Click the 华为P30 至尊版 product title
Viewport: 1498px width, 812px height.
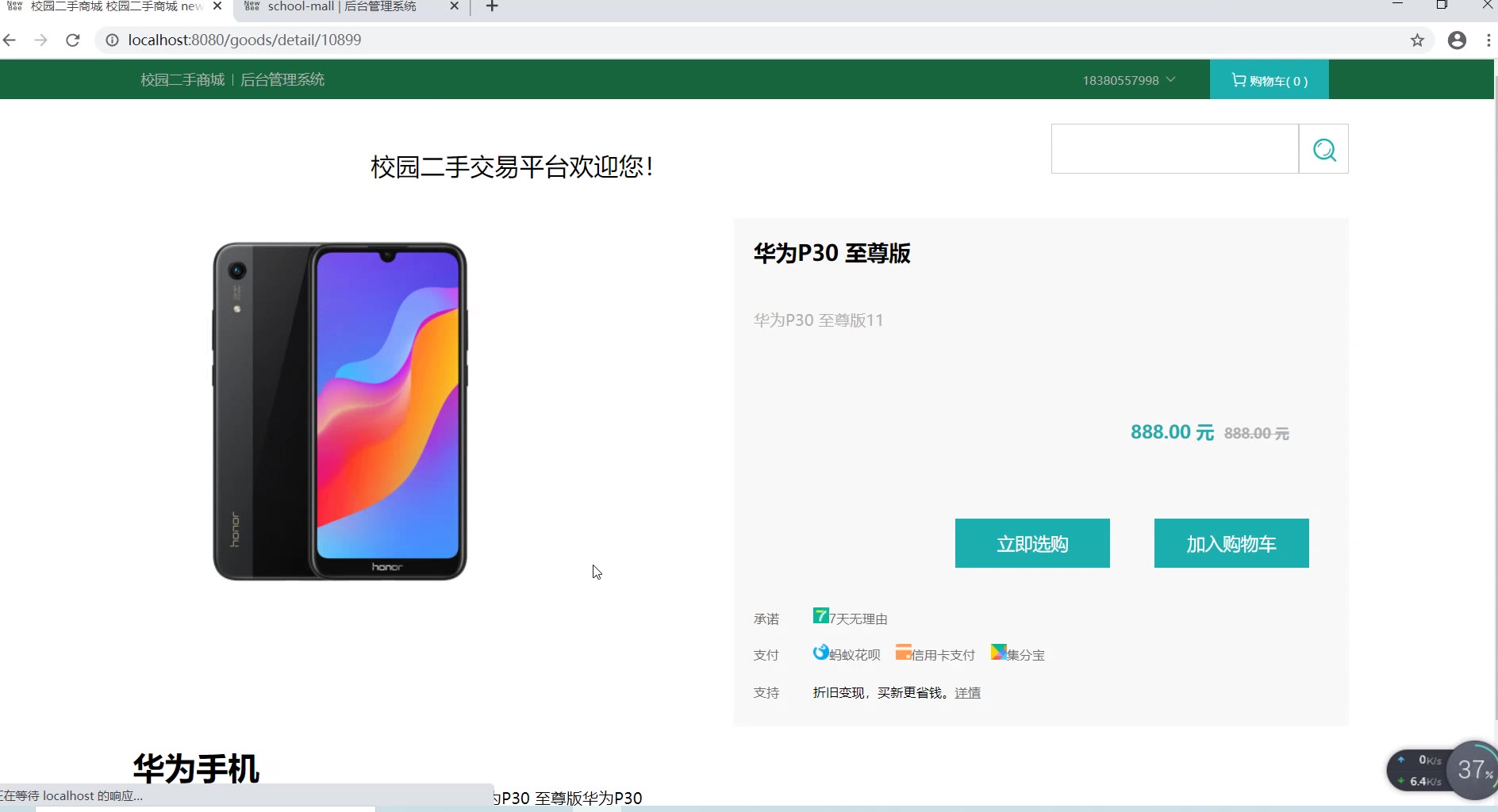(832, 253)
